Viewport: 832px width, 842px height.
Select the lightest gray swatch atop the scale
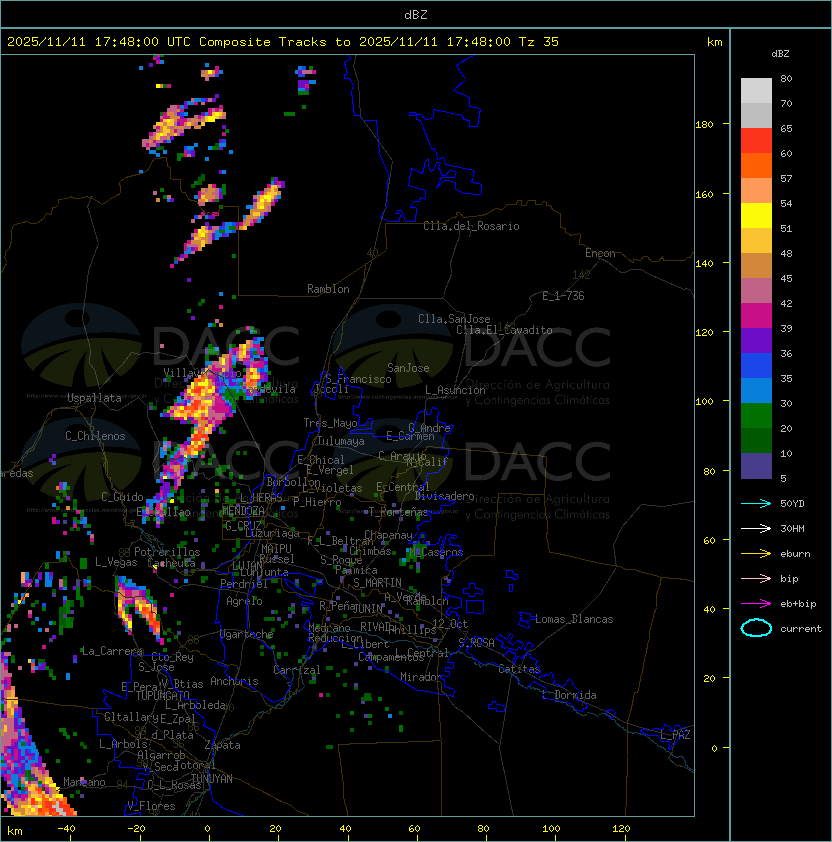(756, 91)
